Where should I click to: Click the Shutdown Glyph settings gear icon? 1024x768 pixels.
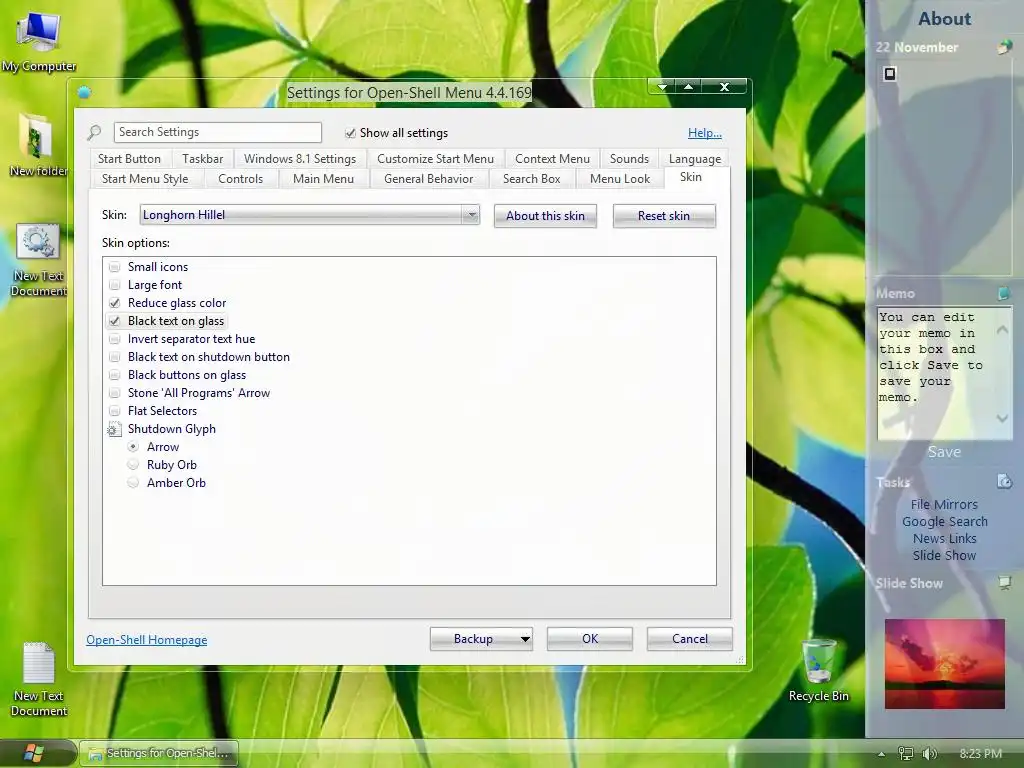pyautogui.click(x=114, y=429)
